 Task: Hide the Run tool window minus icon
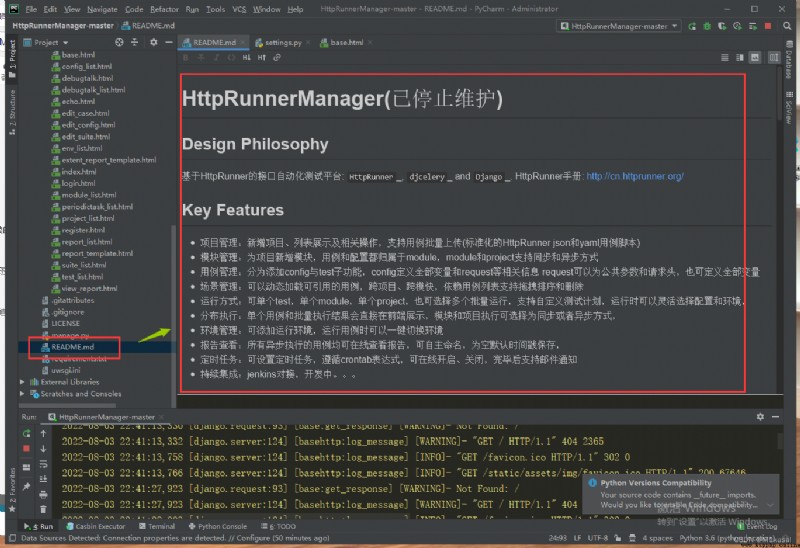tap(776, 417)
